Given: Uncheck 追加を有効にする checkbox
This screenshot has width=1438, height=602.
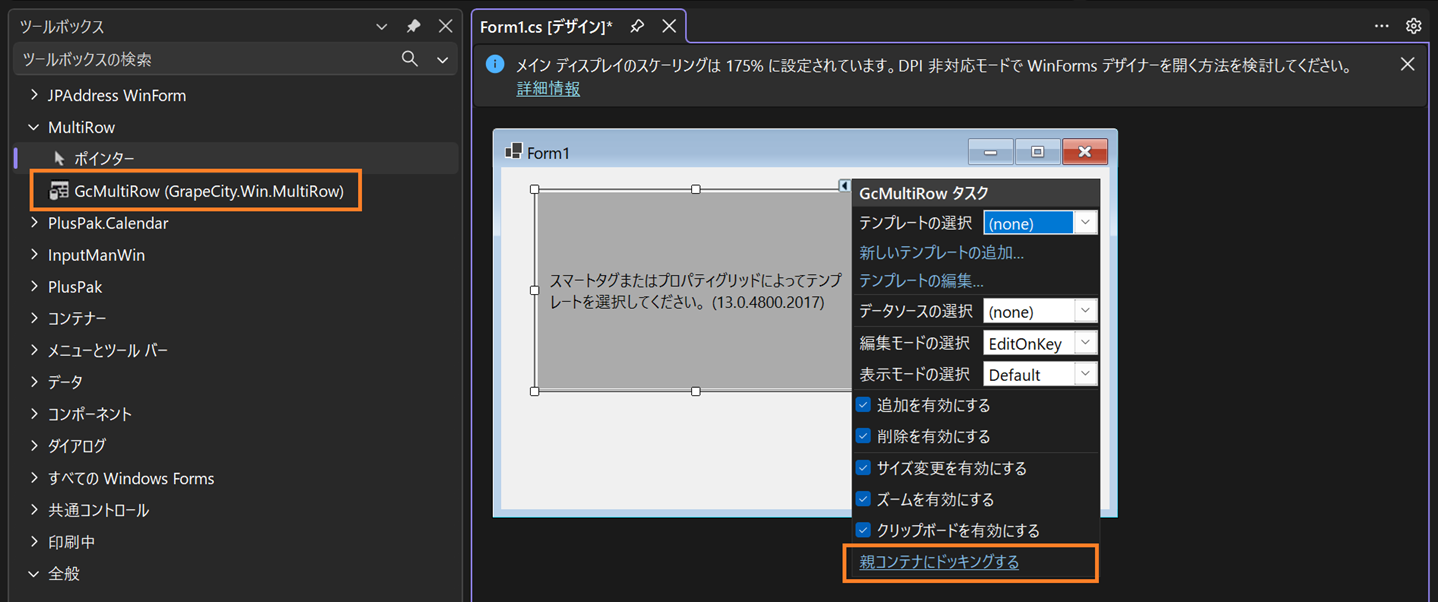Looking at the screenshot, I should tap(863, 405).
